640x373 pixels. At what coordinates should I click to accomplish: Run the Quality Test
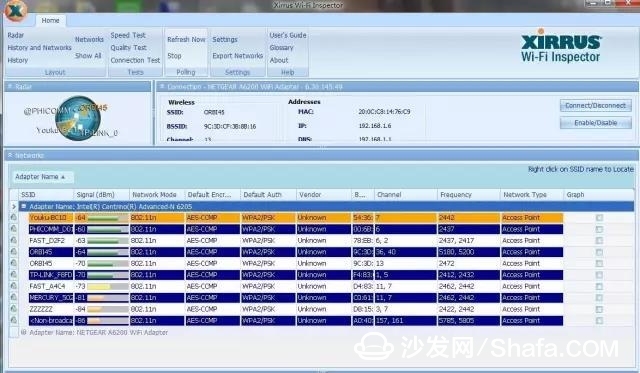(x=129, y=48)
